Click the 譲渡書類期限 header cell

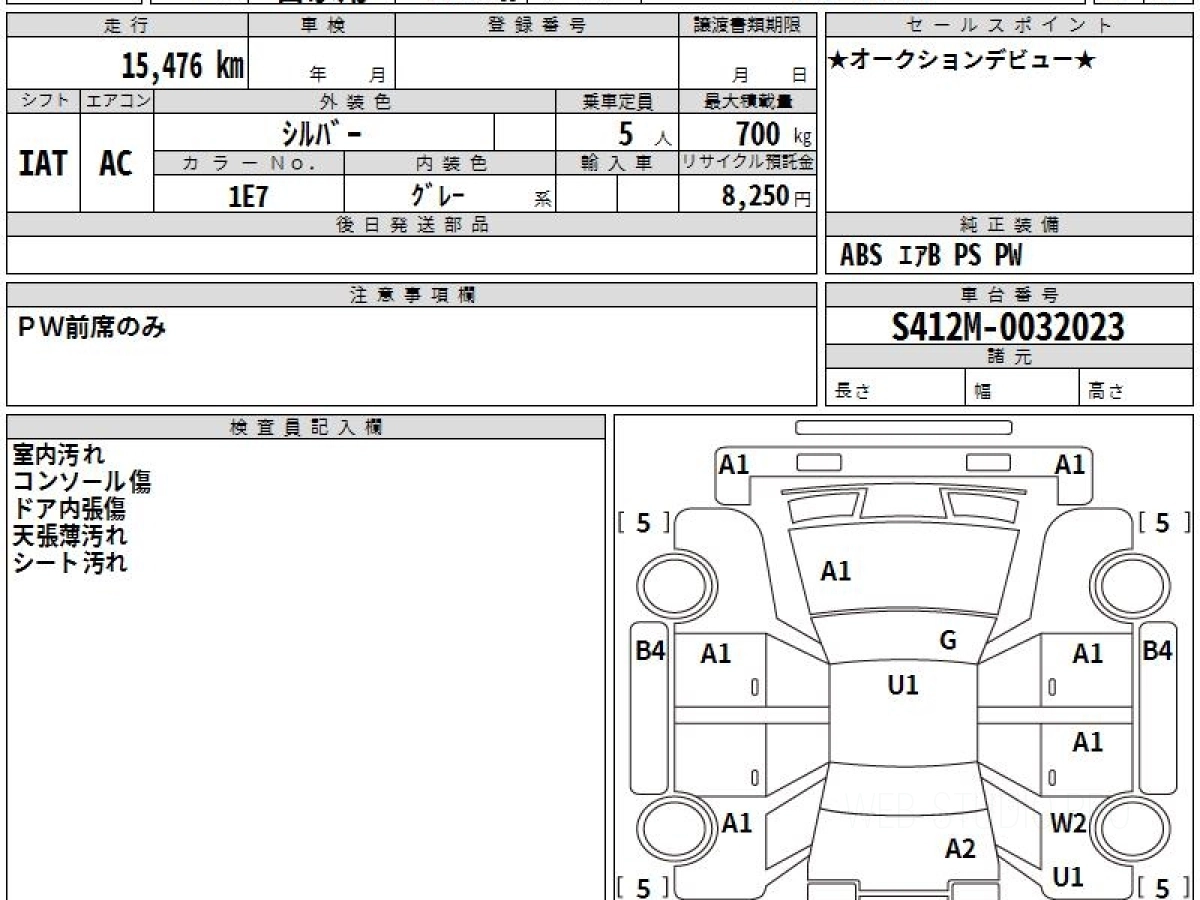(747, 26)
